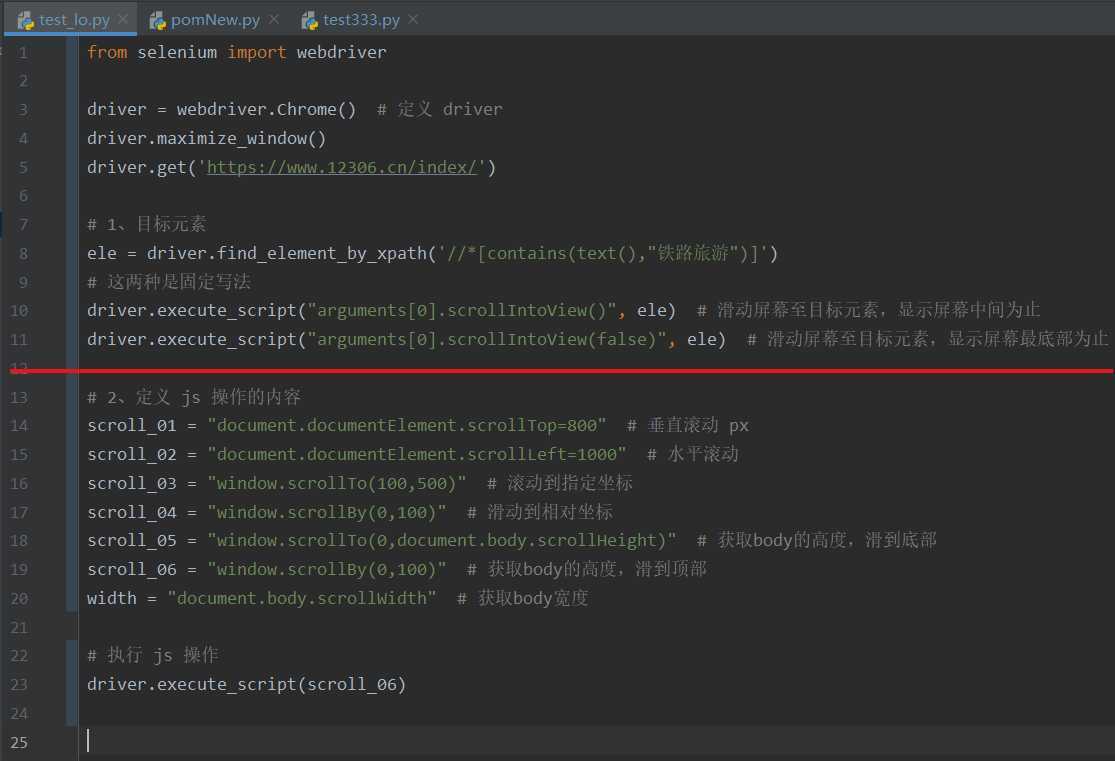Click the '# 垂直滚动 px' comment
The height and width of the screenshot is (761, 1115).
coord(688,426)
